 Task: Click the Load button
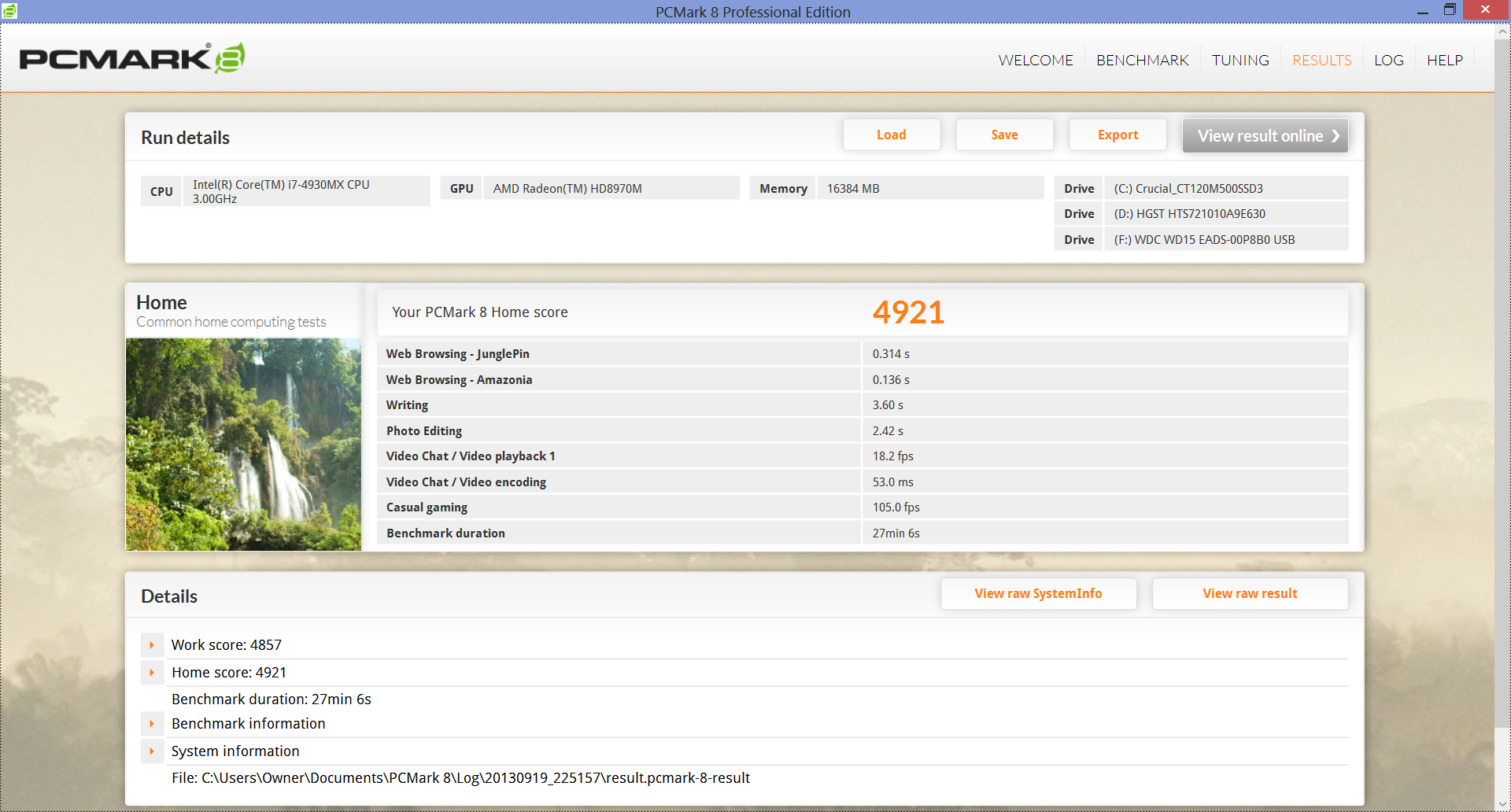pos(892,135)
